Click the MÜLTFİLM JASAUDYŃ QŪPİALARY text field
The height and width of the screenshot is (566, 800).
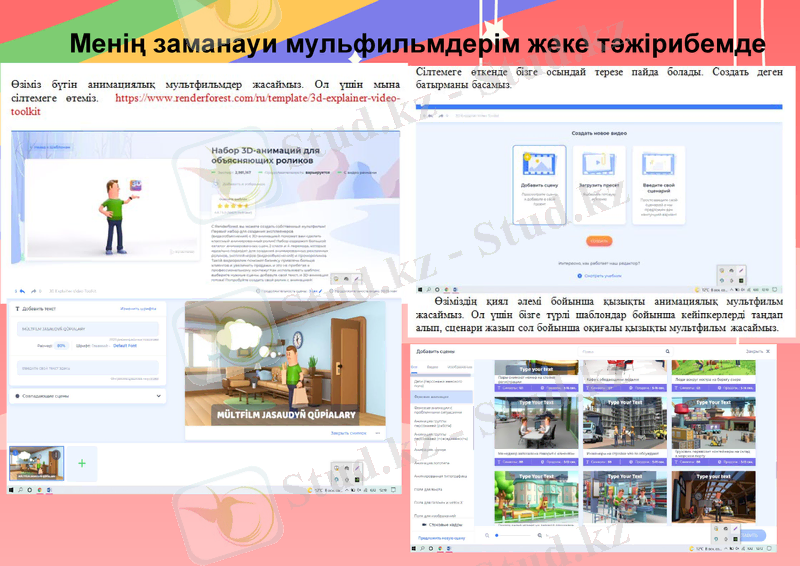pyautogui.click(x=88, y=329)
